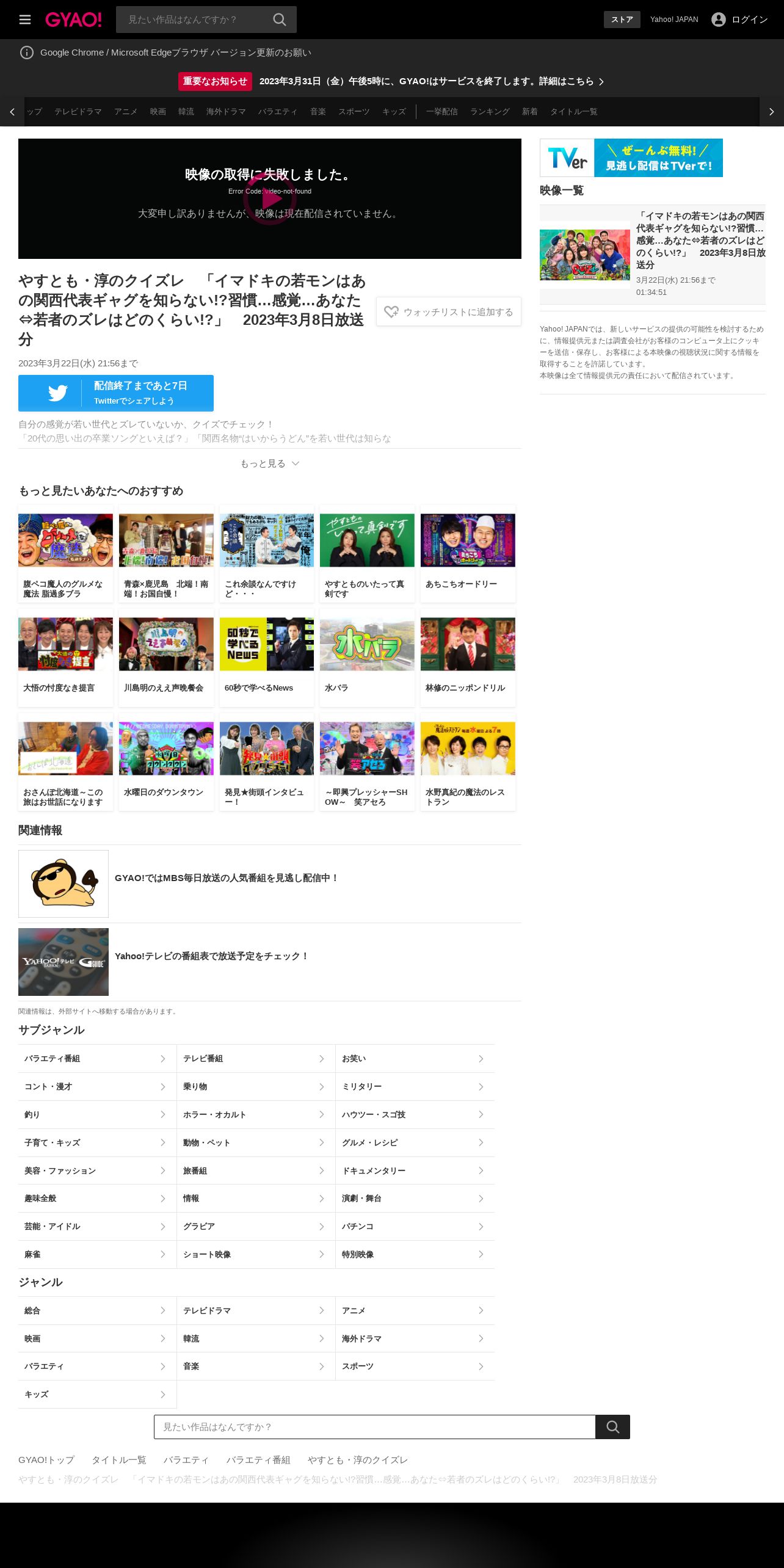
Task: Open the hamburger menu icon
Action: [x=25, y=20]
